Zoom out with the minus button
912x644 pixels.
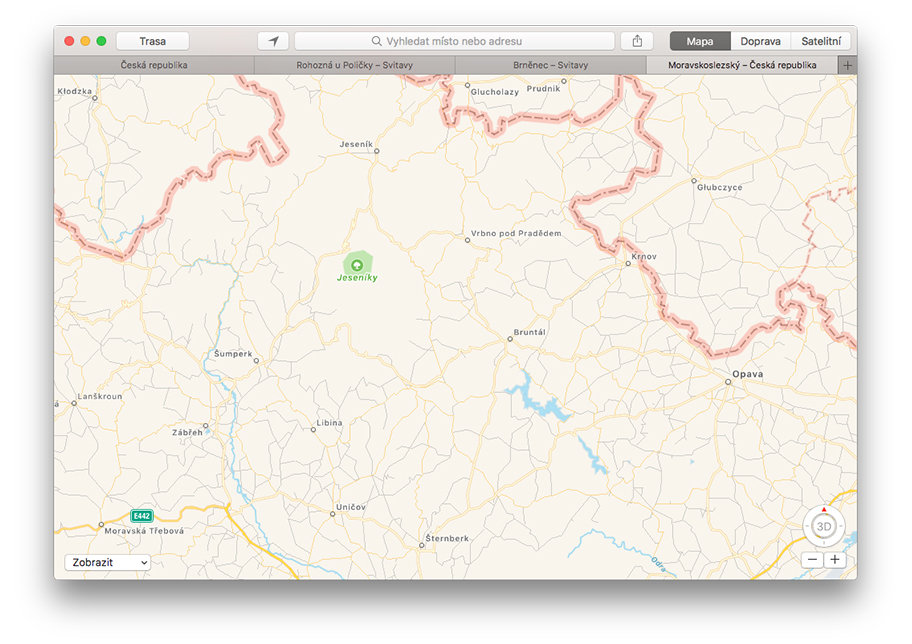[x=813, y=560]
